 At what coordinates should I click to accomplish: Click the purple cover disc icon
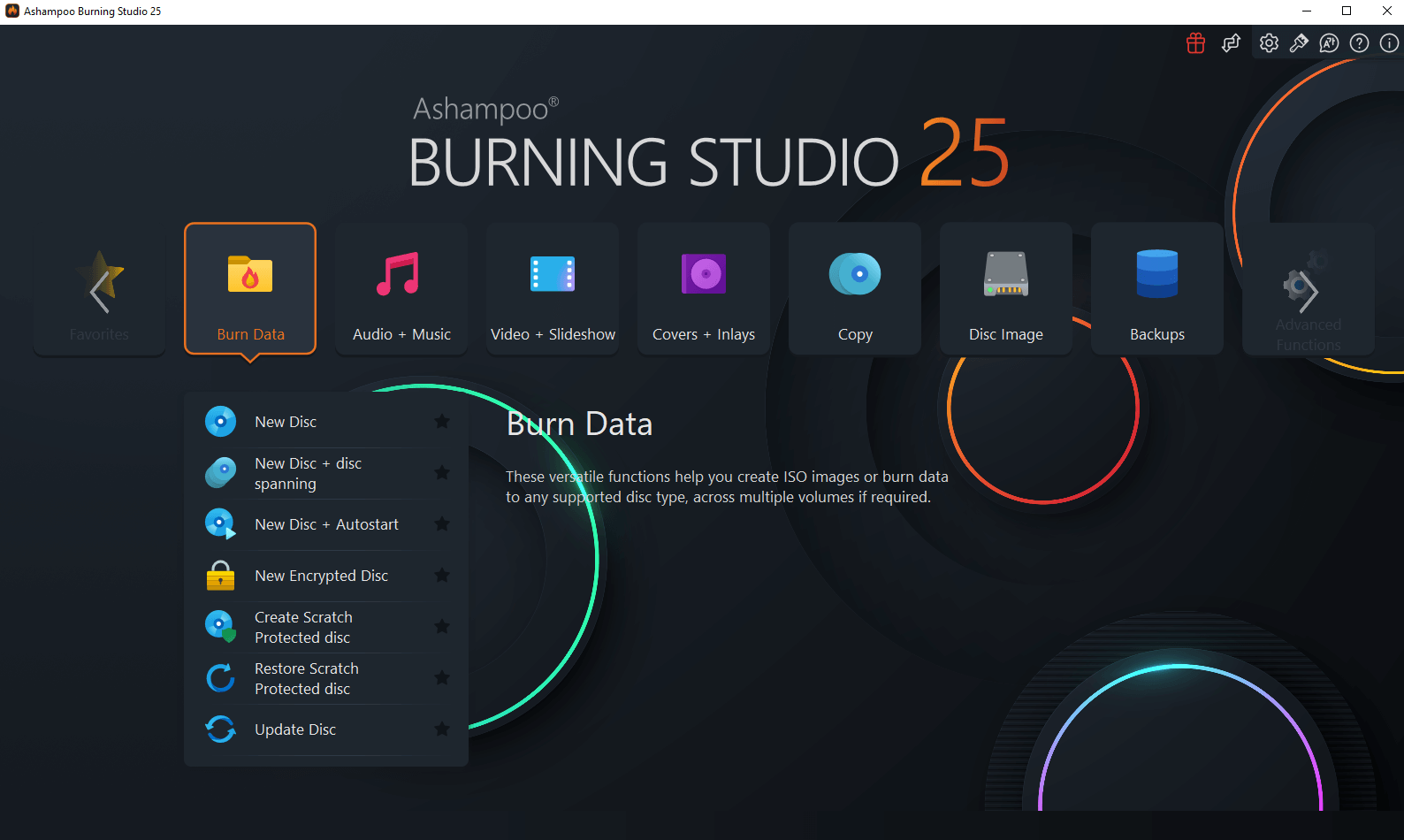[704, 274]
